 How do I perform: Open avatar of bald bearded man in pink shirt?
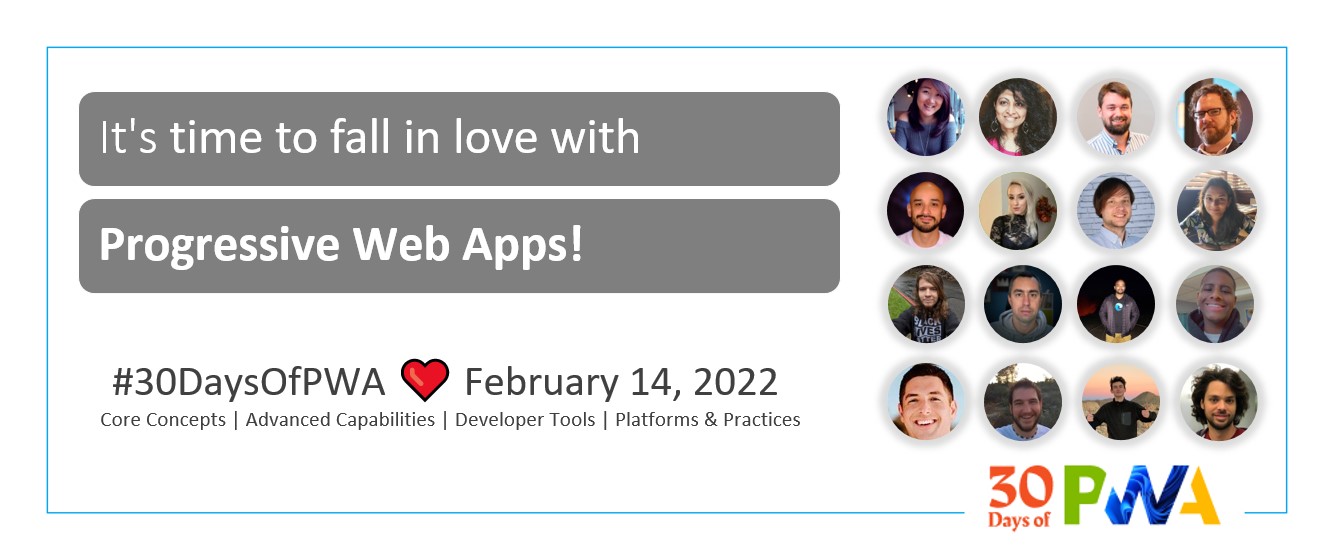tap(925, 210)
